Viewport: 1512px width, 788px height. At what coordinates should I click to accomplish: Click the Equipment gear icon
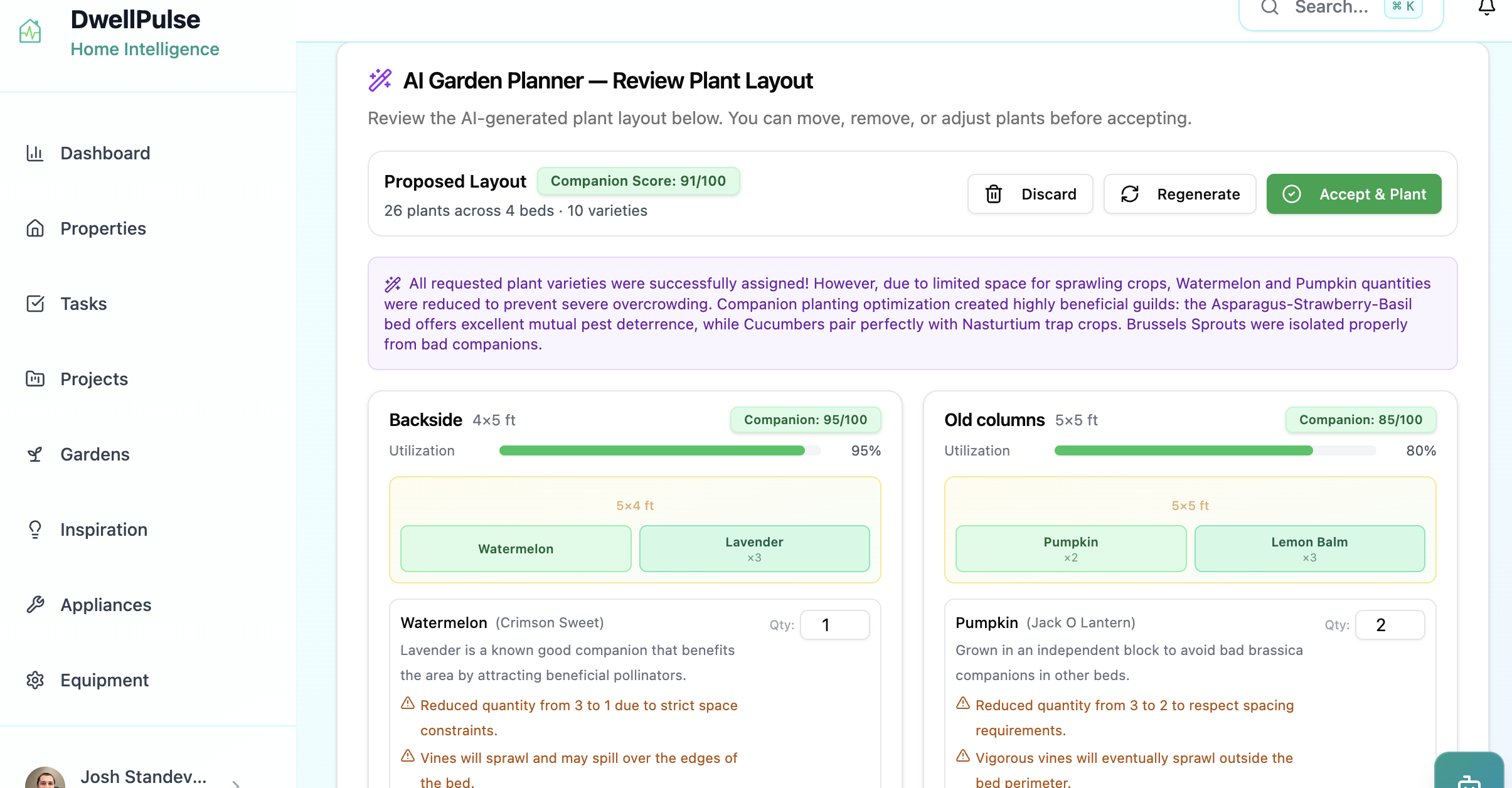click(x=35, y=680)
